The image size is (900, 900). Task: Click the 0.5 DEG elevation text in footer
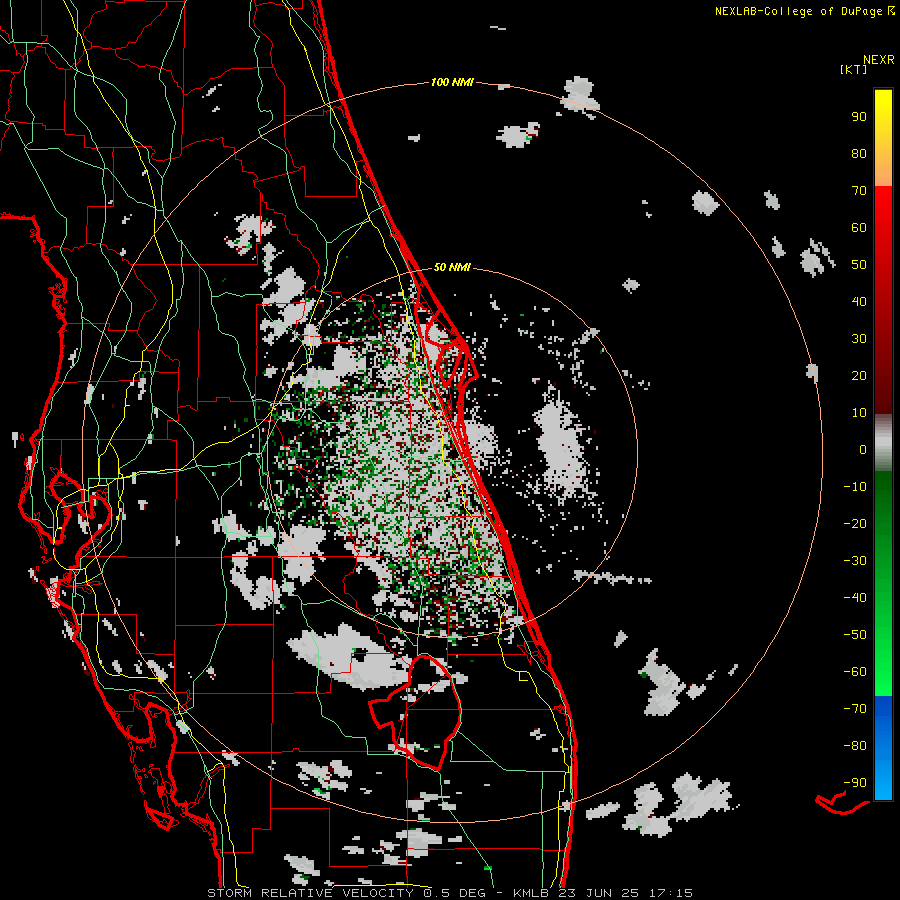[x=455, y=893]
